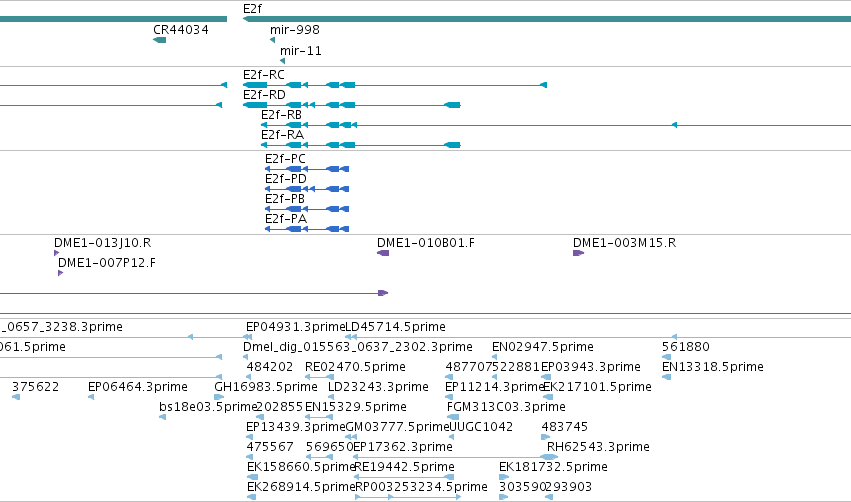The height and width of the screenshot is (502, 851).
Task: Click the EN02947.5prime label
Action: coord(543,347)
